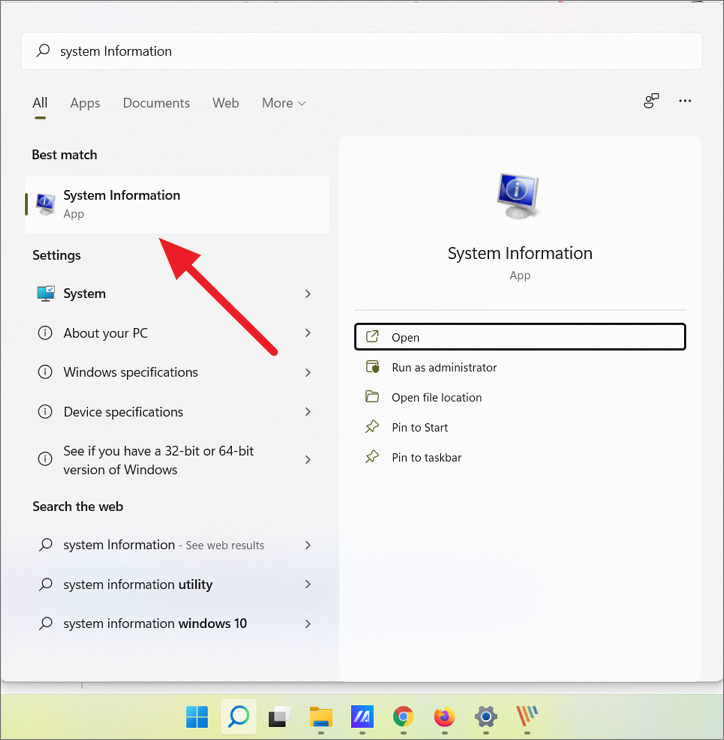
Task: Click the blue slash-A app icon on taskbar
Action: point(362,717)
